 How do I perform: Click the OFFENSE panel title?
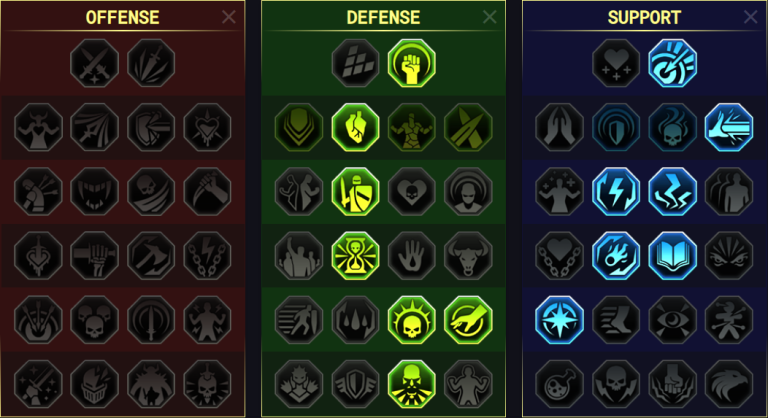pos(122,18)
